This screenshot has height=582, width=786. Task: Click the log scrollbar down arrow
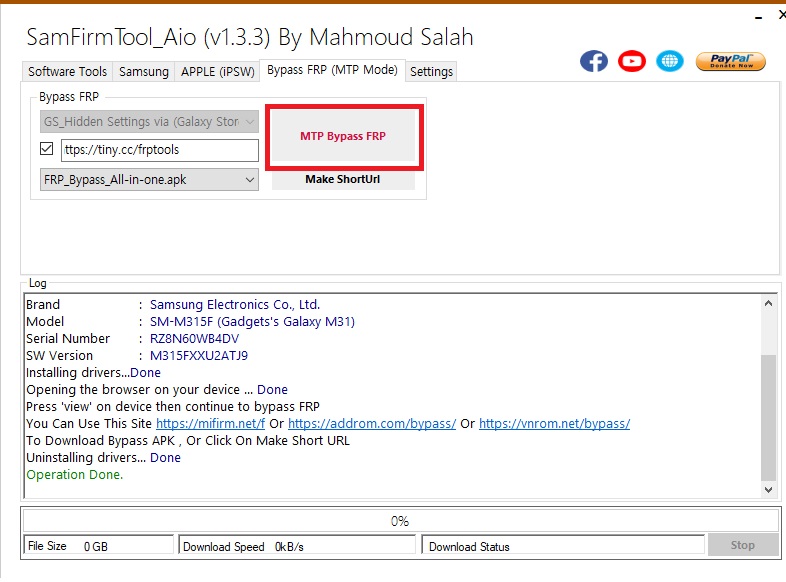[768, 490]
